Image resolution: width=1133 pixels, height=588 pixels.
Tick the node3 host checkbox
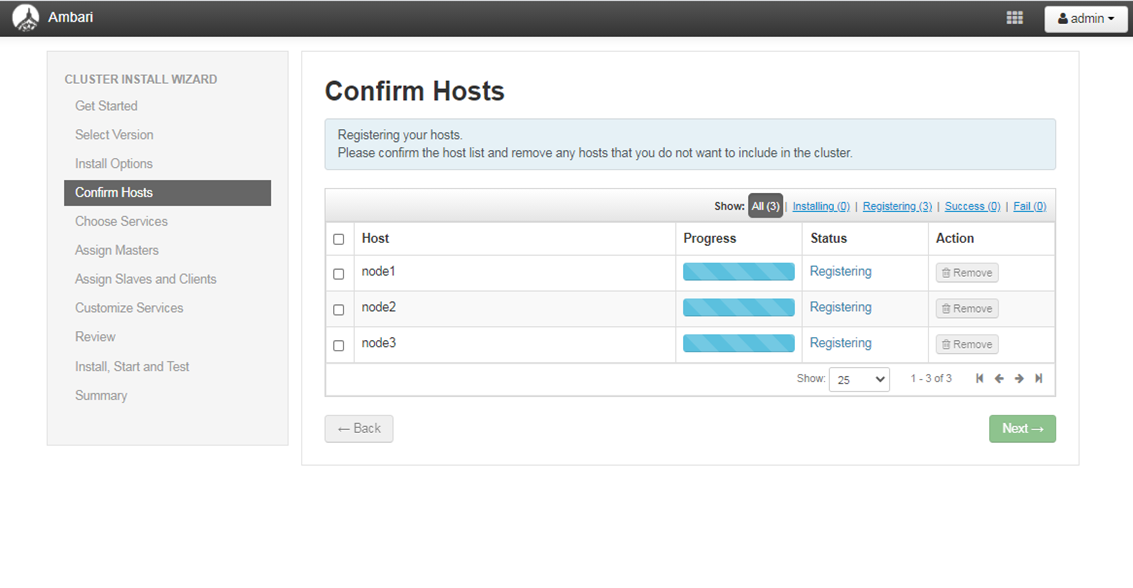point(338,346)
